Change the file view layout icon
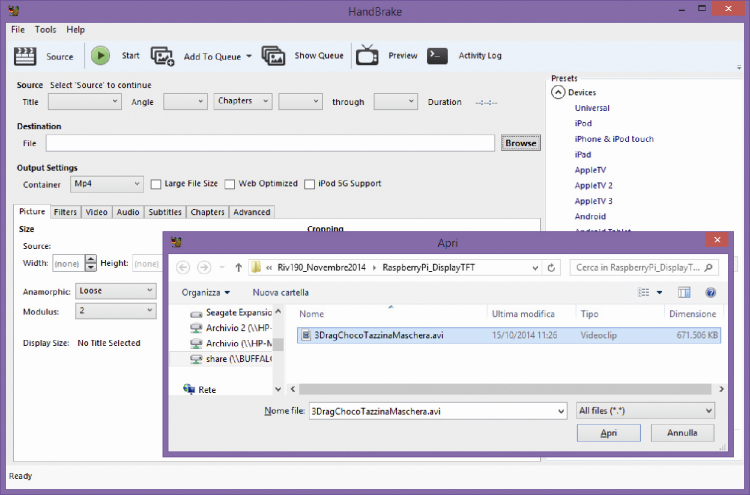 pyautogui.click(x=644, y=292)
